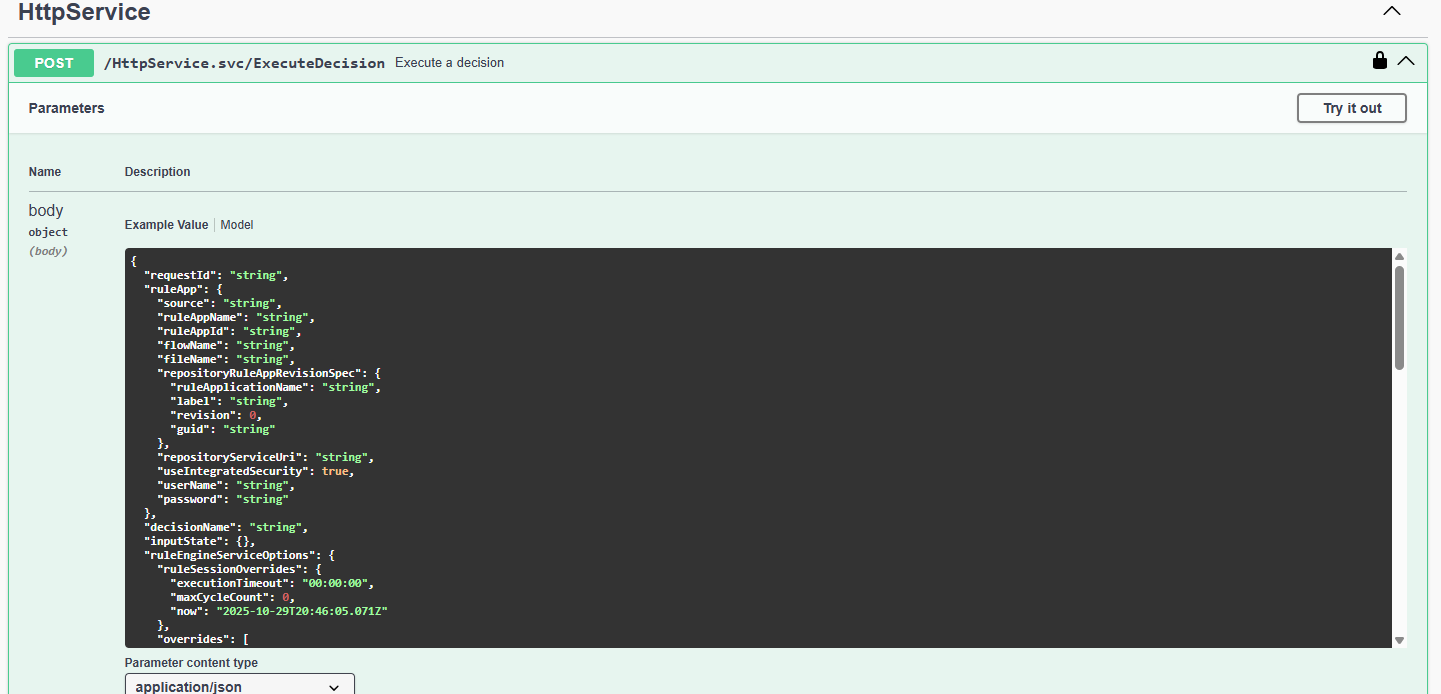
Task: Collapse the HttpService section using its chevron
Action: (x=1391, y=11)
